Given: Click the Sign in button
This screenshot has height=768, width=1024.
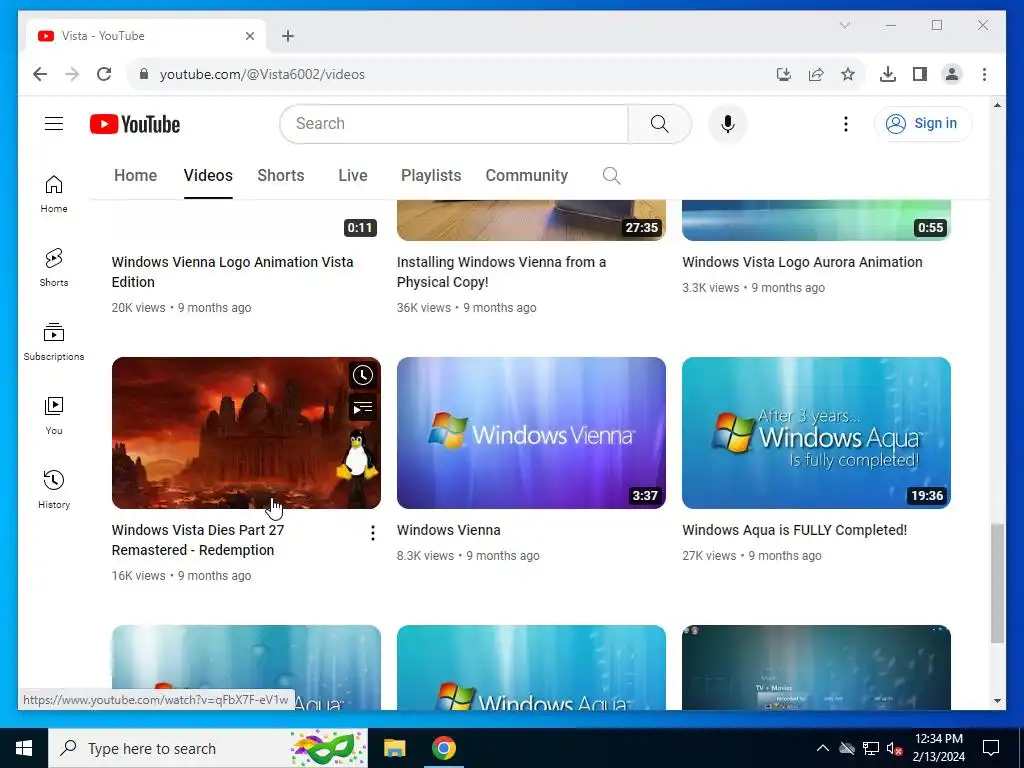Looking at the screenshot, I should click(922, 123).
